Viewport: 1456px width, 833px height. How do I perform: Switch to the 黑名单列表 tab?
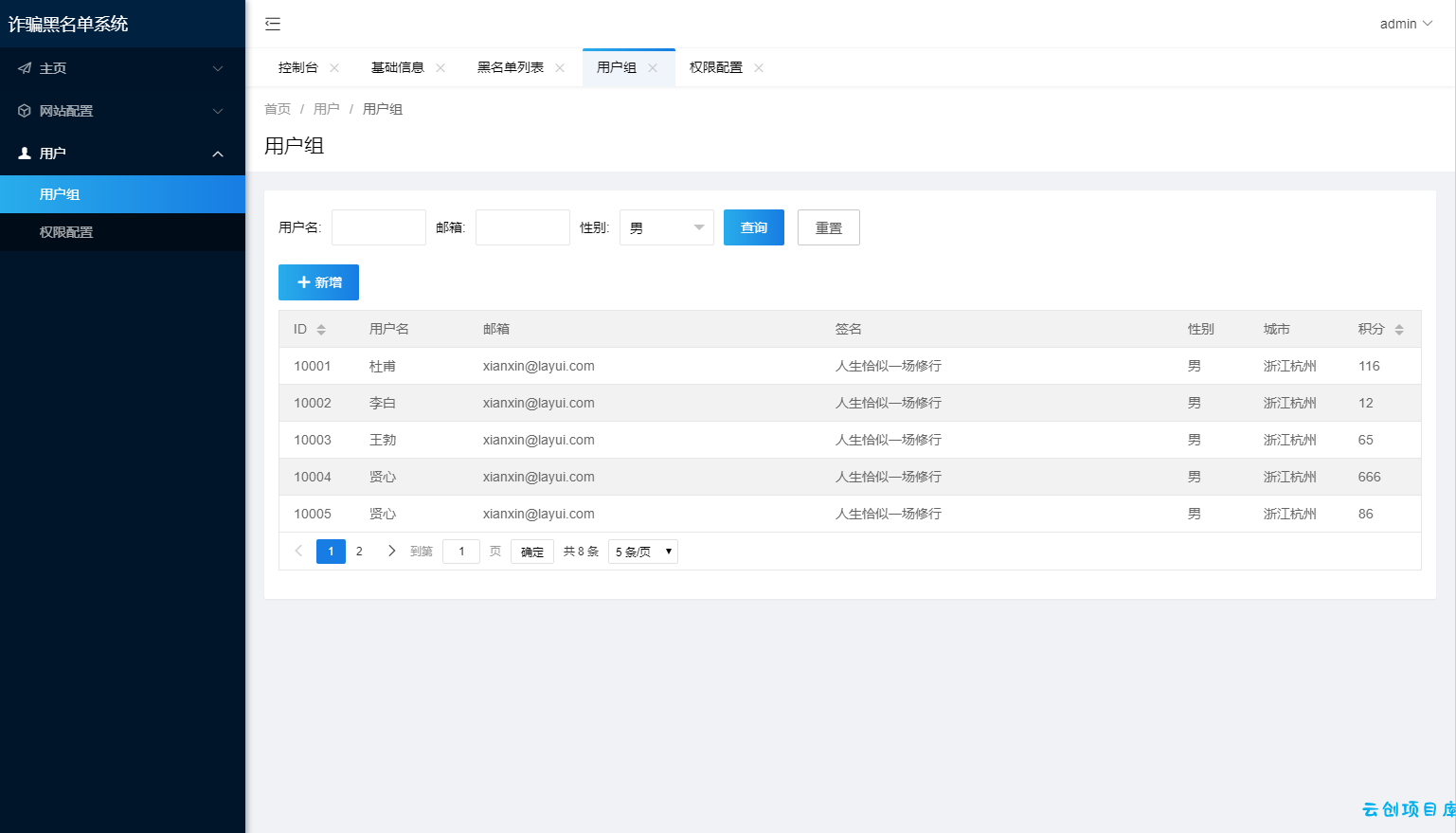pos(511,67)
